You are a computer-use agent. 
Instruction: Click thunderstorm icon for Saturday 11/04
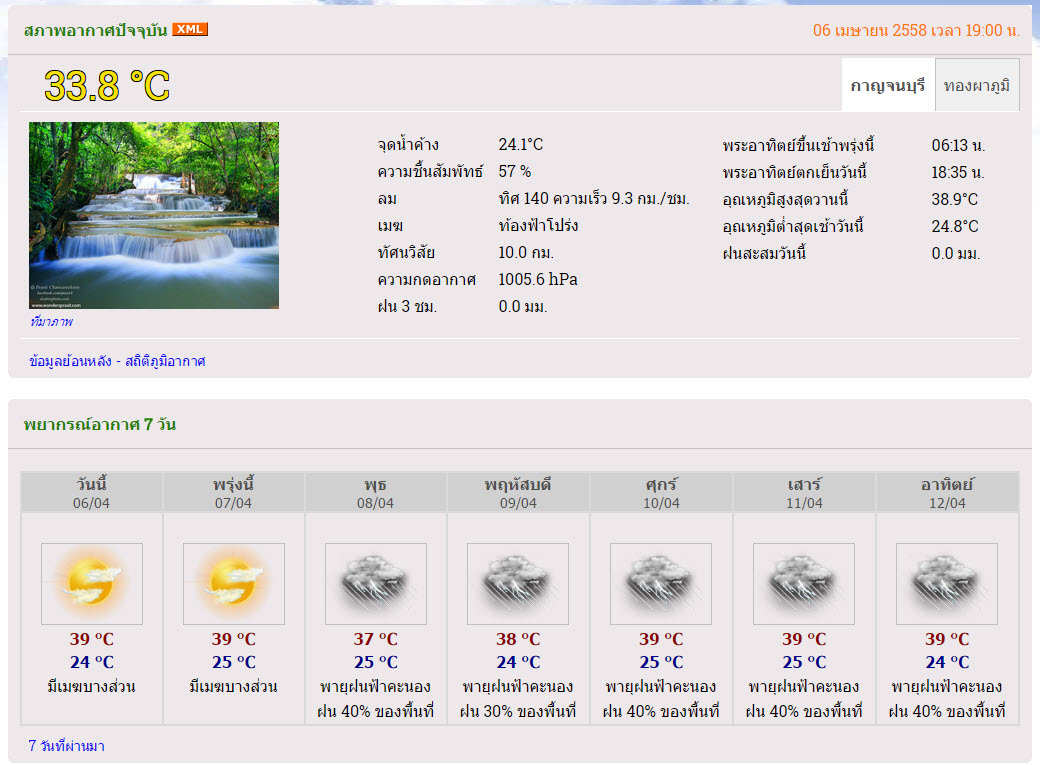pos(804,584)
